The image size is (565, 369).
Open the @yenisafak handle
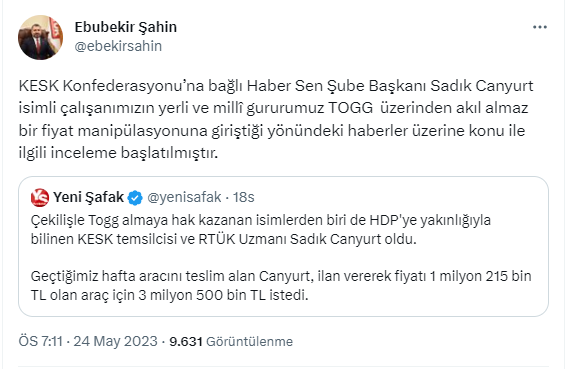tap(184, 197)
